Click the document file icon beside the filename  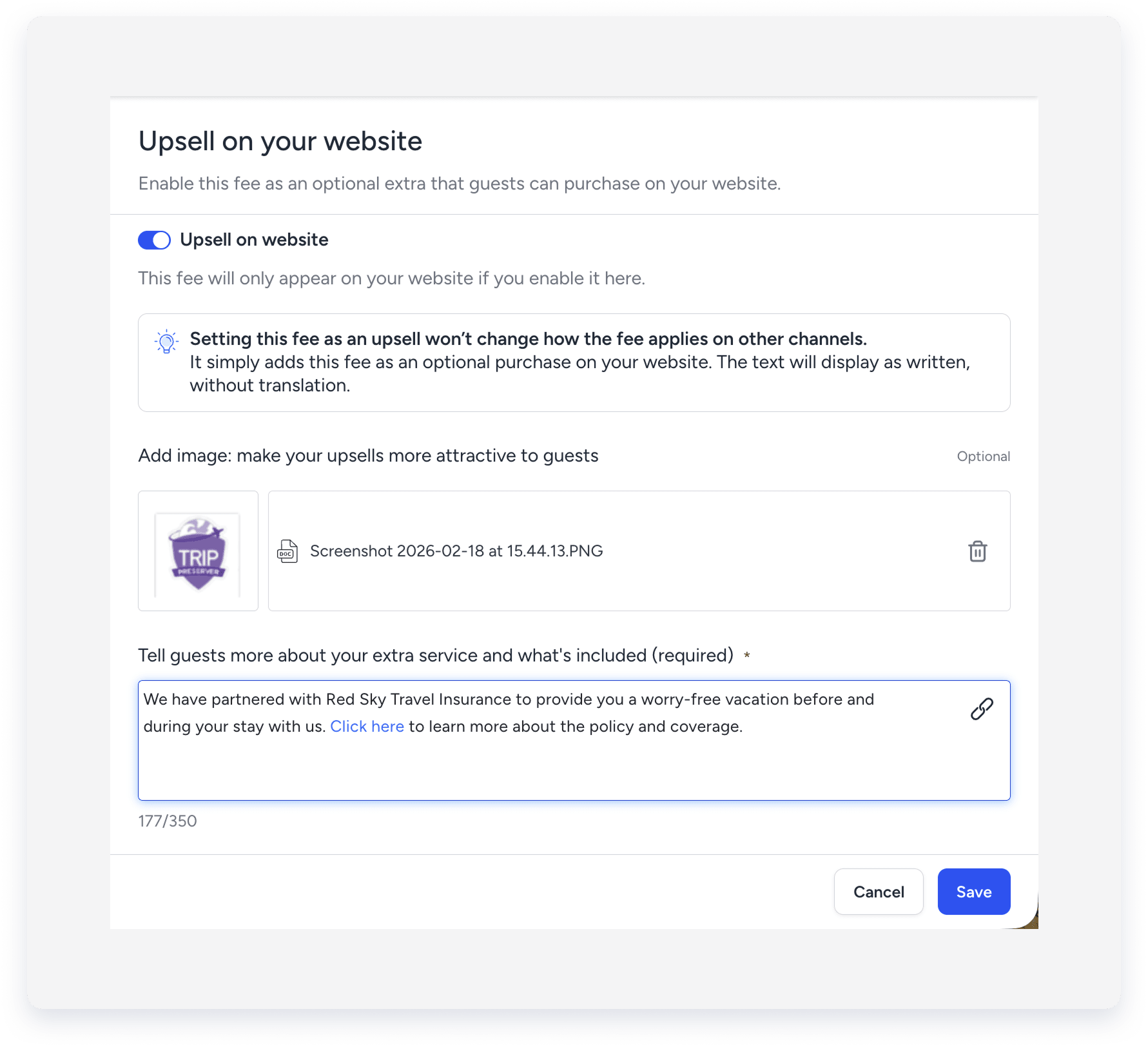pyautogui.click(x=287, y=551)
